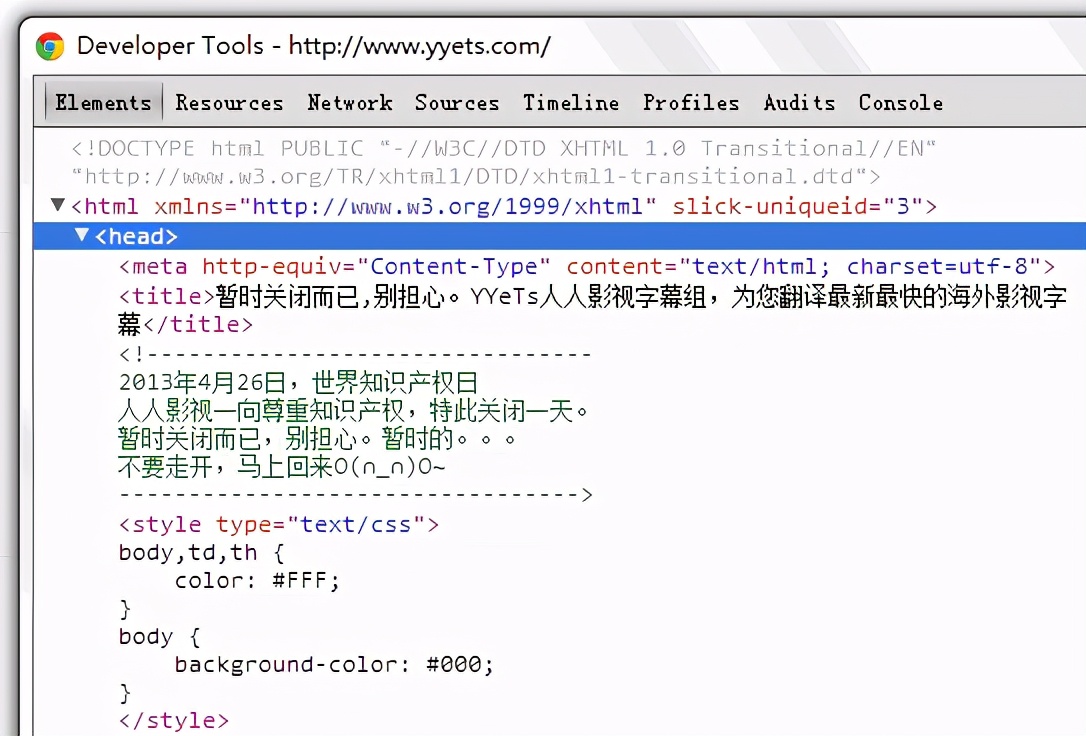Go to the Profiles tab
Viewport: 1086px width, 736px height.
point(691,103)
